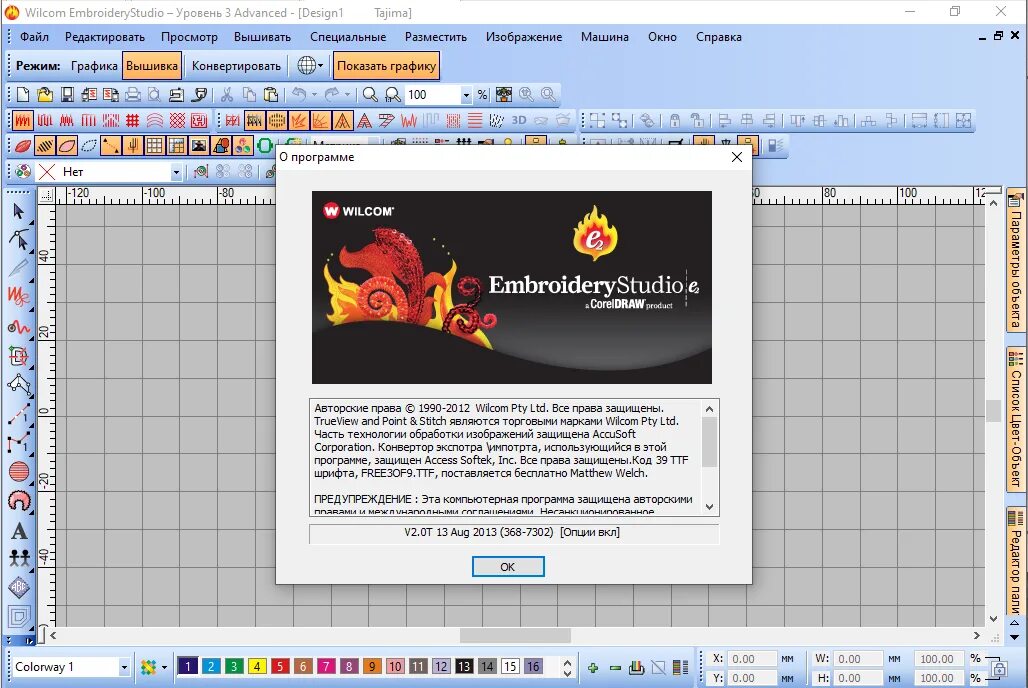Select color swatch 4 yellow
1028x688 pixels.
(x=257, y=667)
